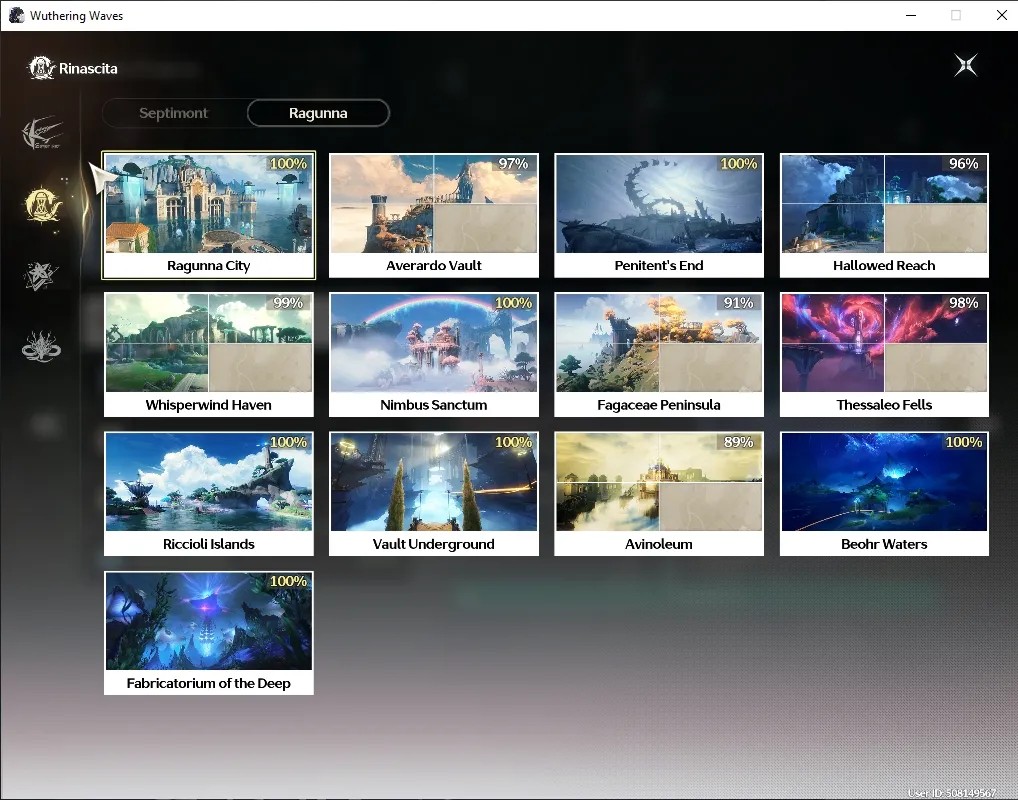
Task: Switch to the Septimont tab
Action: (173, 113)
